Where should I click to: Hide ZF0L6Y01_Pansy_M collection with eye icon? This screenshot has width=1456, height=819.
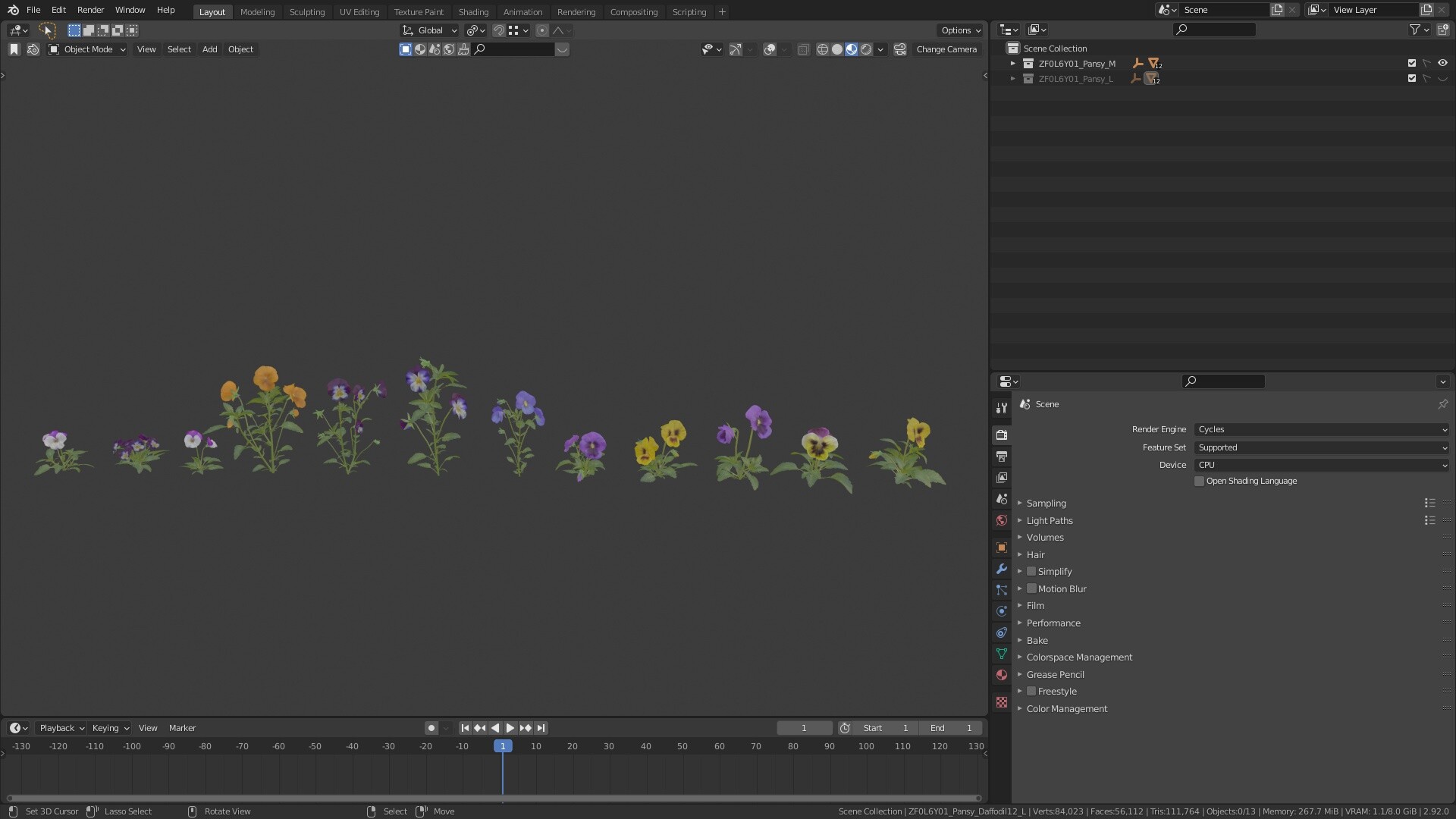tap(1442, 64)
